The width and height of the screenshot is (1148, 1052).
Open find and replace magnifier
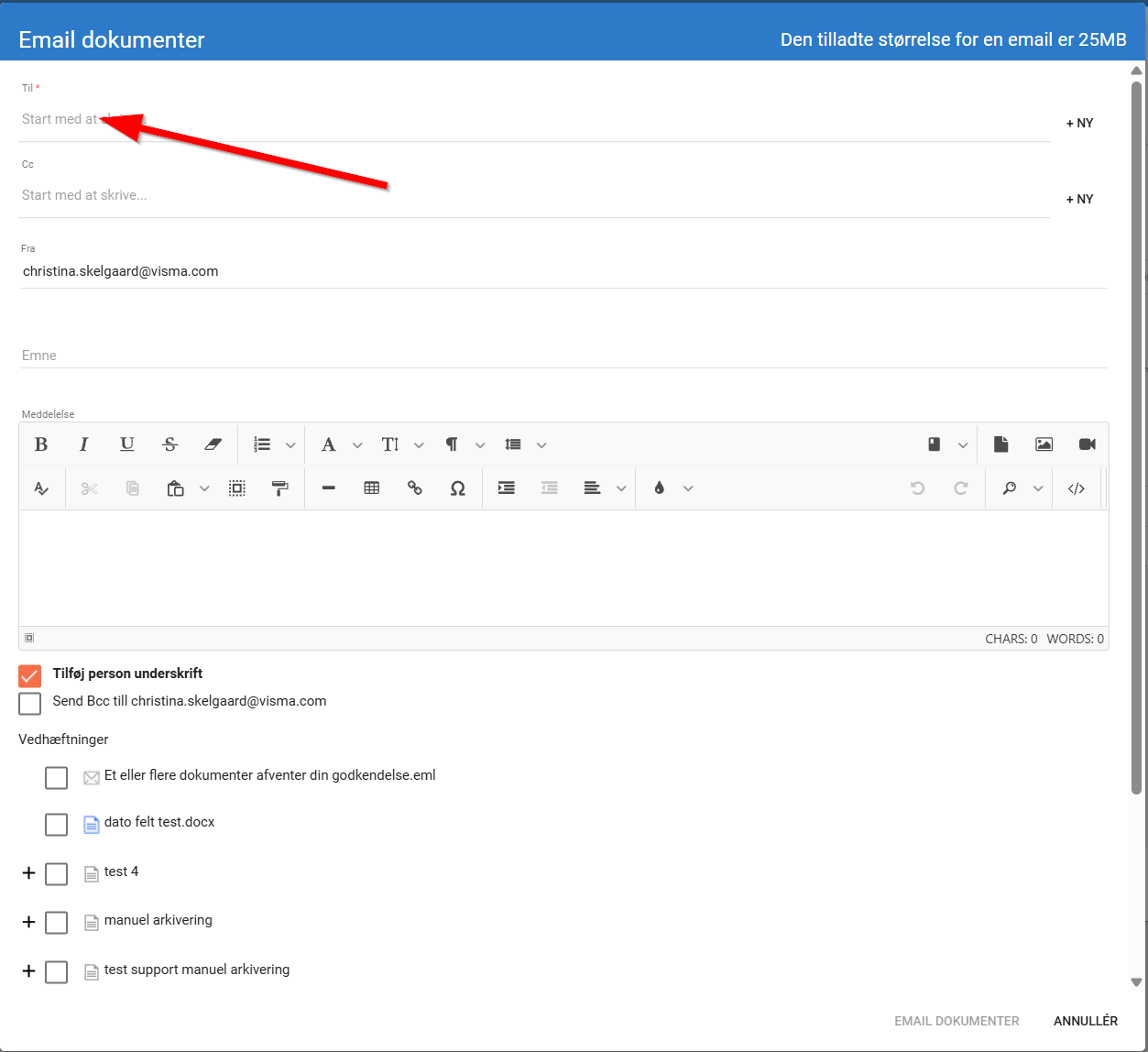coord(1010,488)
